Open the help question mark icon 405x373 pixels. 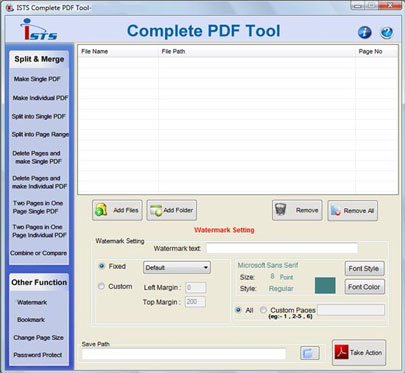click(387, 32)
